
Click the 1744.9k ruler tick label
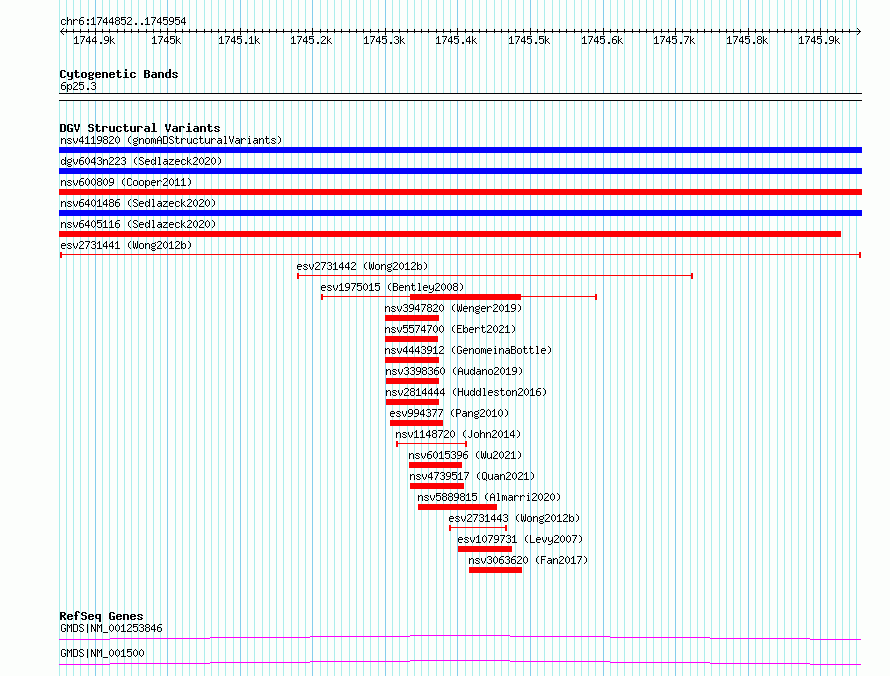pos(94,40)
